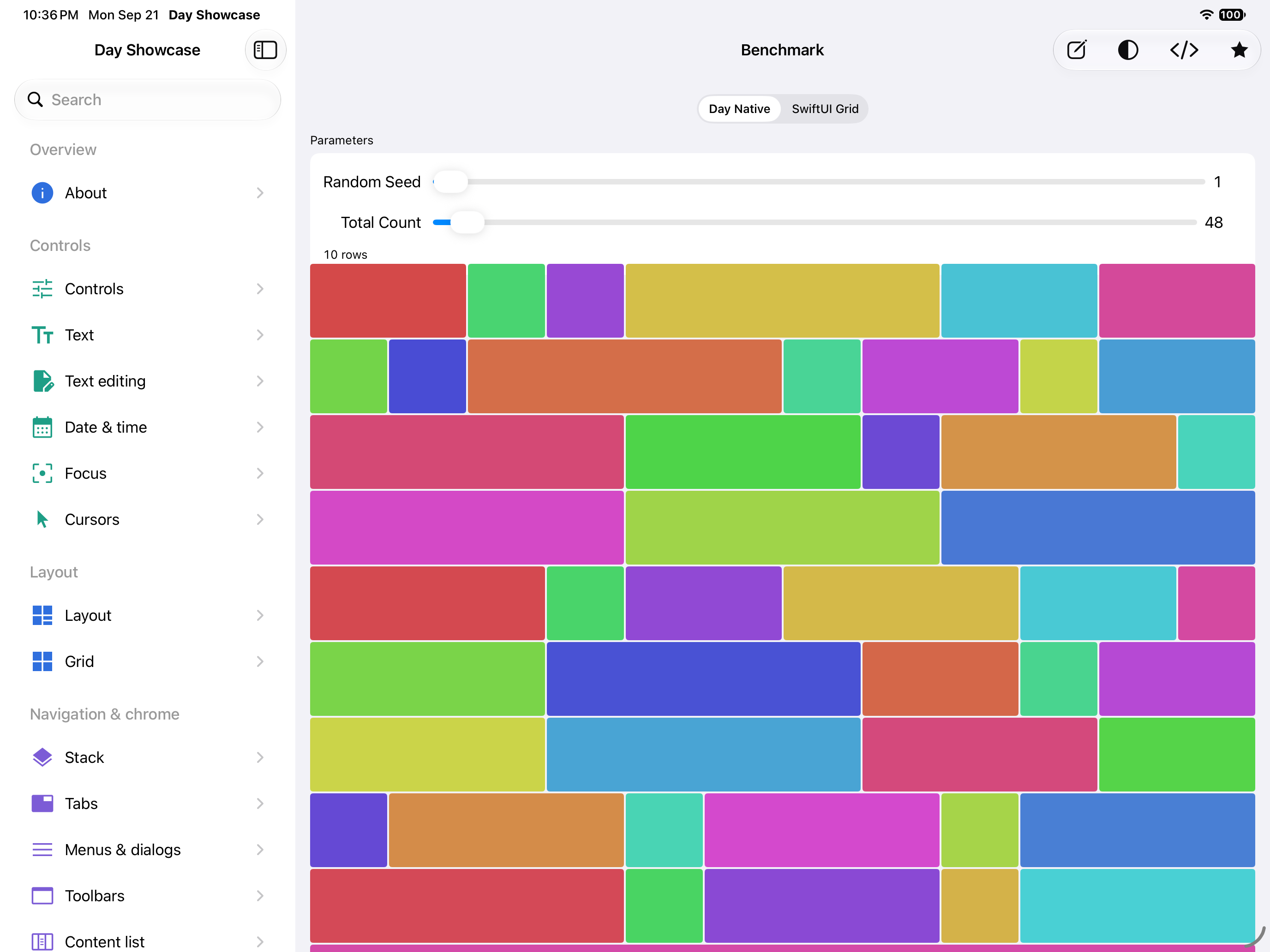This screenshot has height=952, width=1270.
Task: Click the search magnifier icon
Action: 35,100
